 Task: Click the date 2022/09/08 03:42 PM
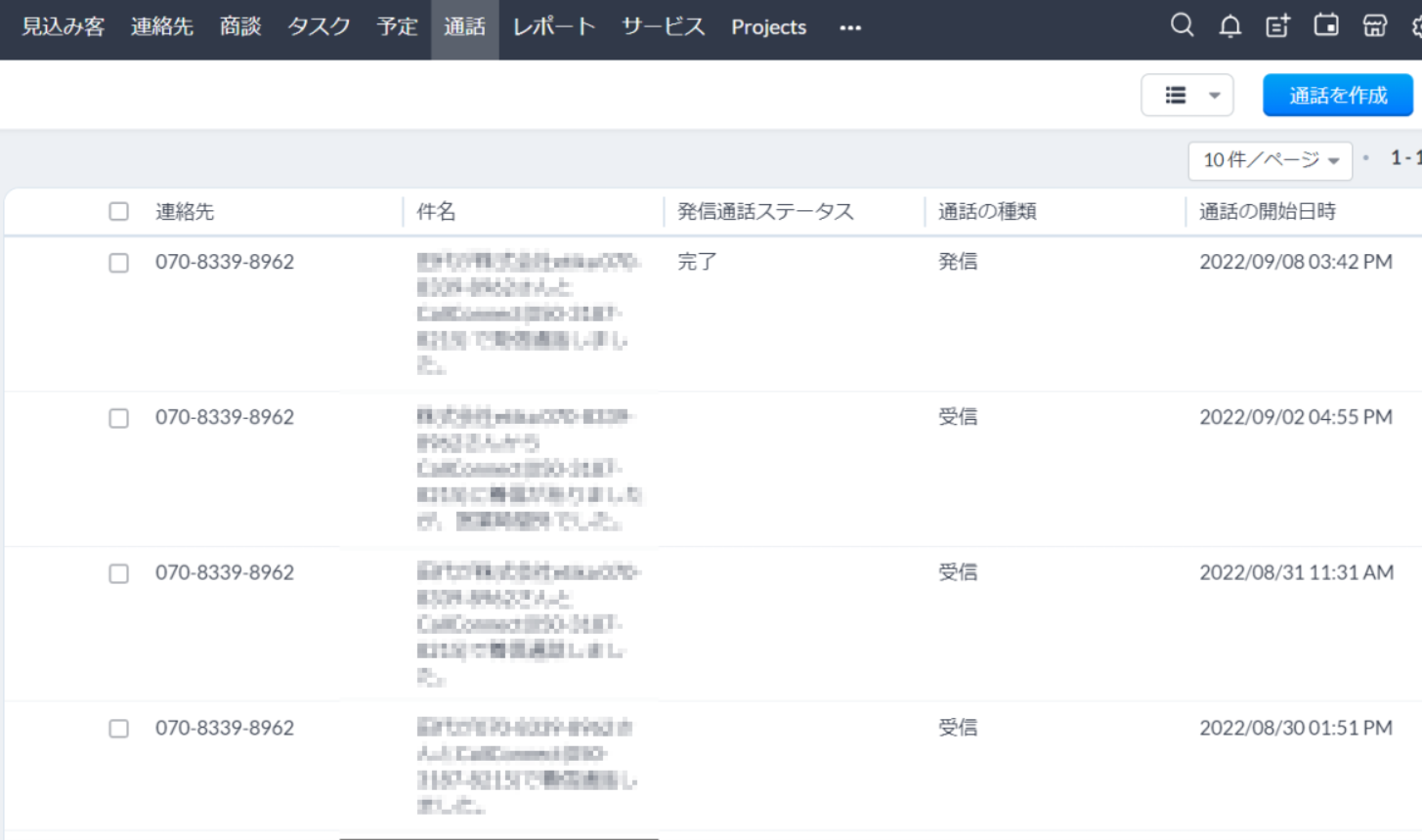click(x=1296, y=262)
